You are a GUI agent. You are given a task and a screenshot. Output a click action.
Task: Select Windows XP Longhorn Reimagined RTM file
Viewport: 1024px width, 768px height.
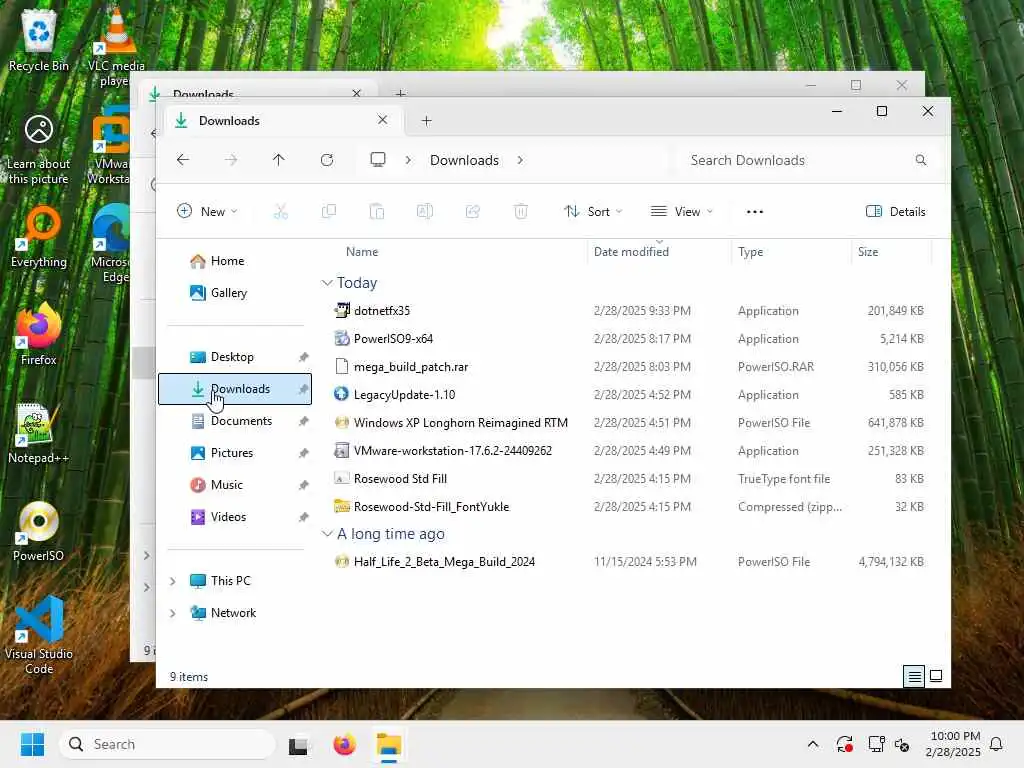[460, 423]
